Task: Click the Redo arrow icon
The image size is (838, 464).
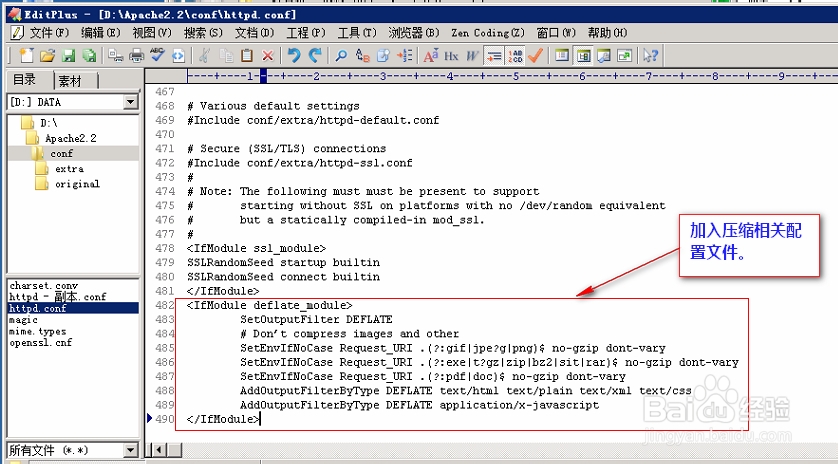Action: 315,55
